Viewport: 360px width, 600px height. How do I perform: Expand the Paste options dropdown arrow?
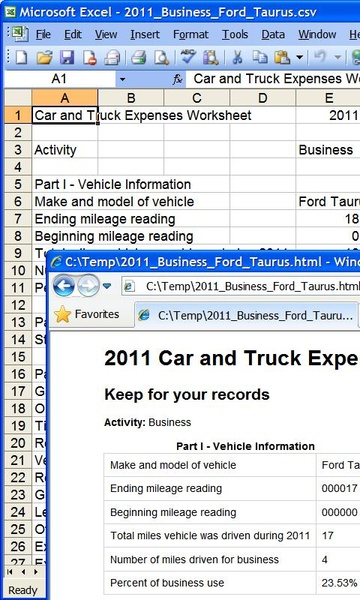300,58
